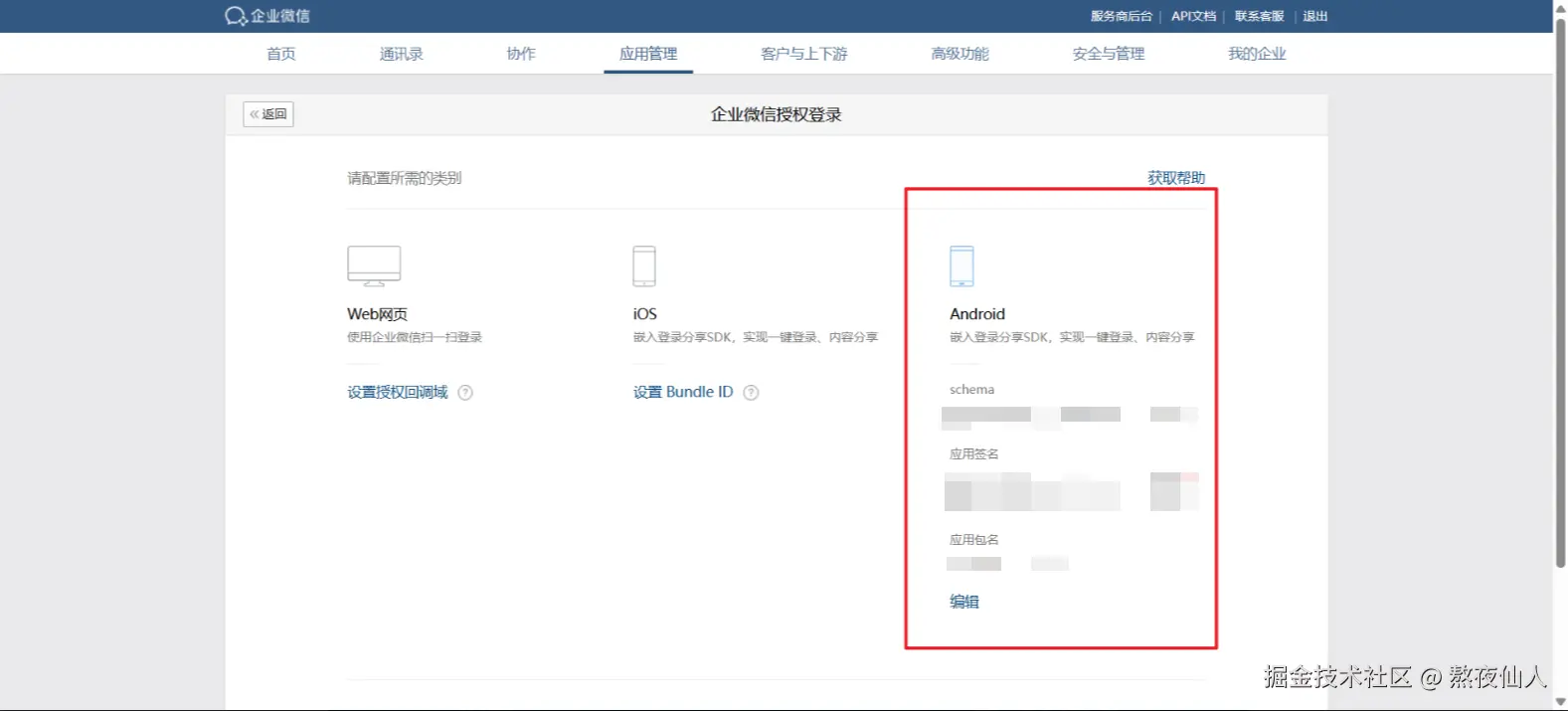Select the 应用管理 tab
Viewport: 1568px width, 711px height.
click(x=648, y=54)
